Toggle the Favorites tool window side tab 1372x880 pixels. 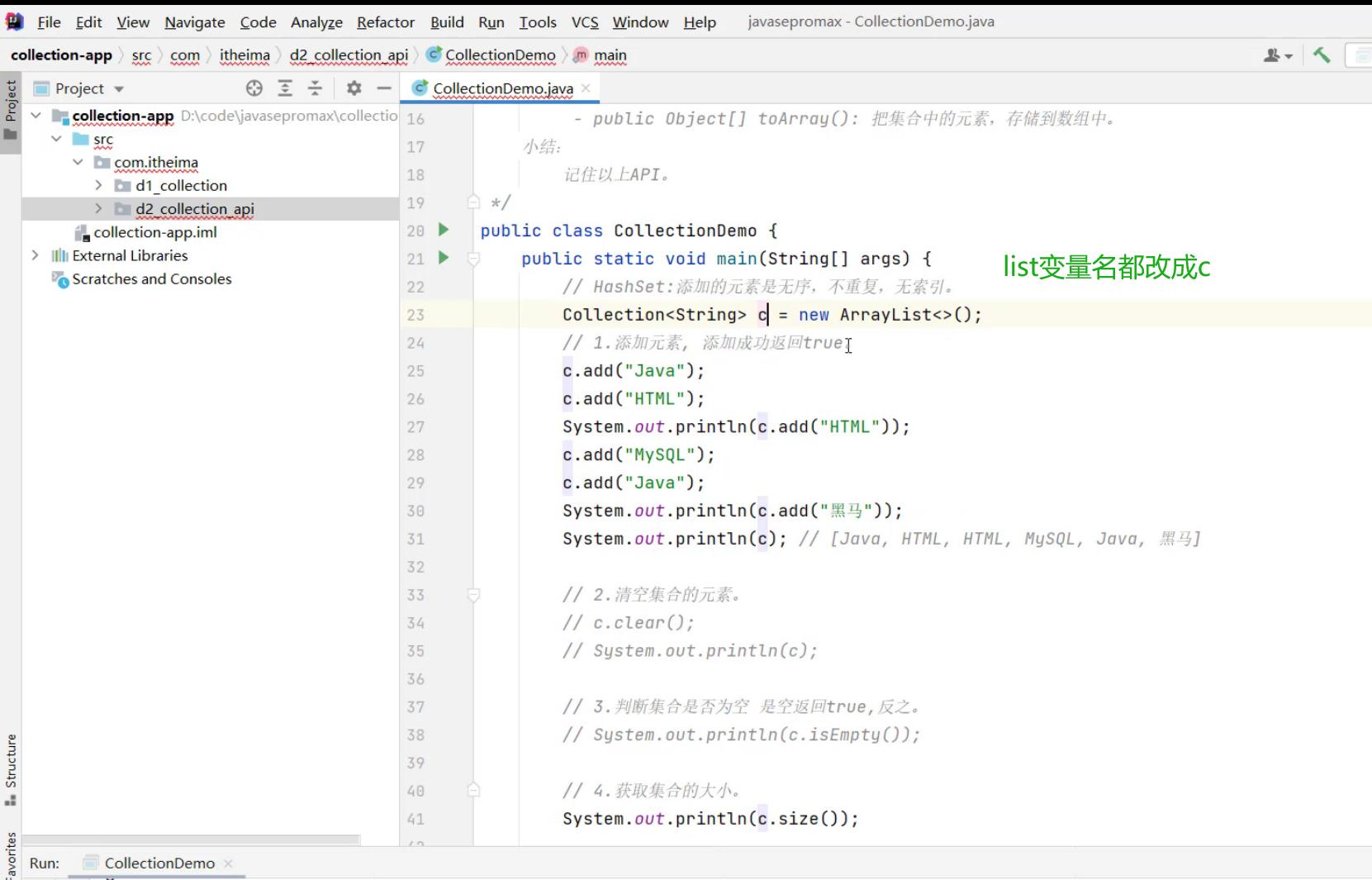point(11,856)
